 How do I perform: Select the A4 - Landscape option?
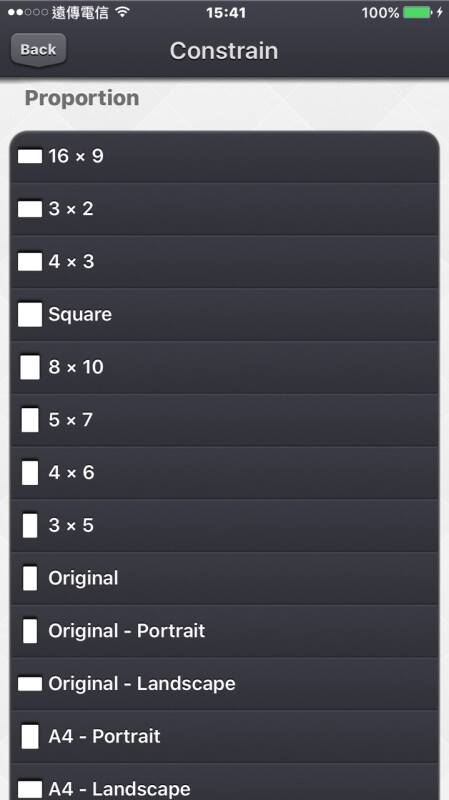[x=224, y=782]
